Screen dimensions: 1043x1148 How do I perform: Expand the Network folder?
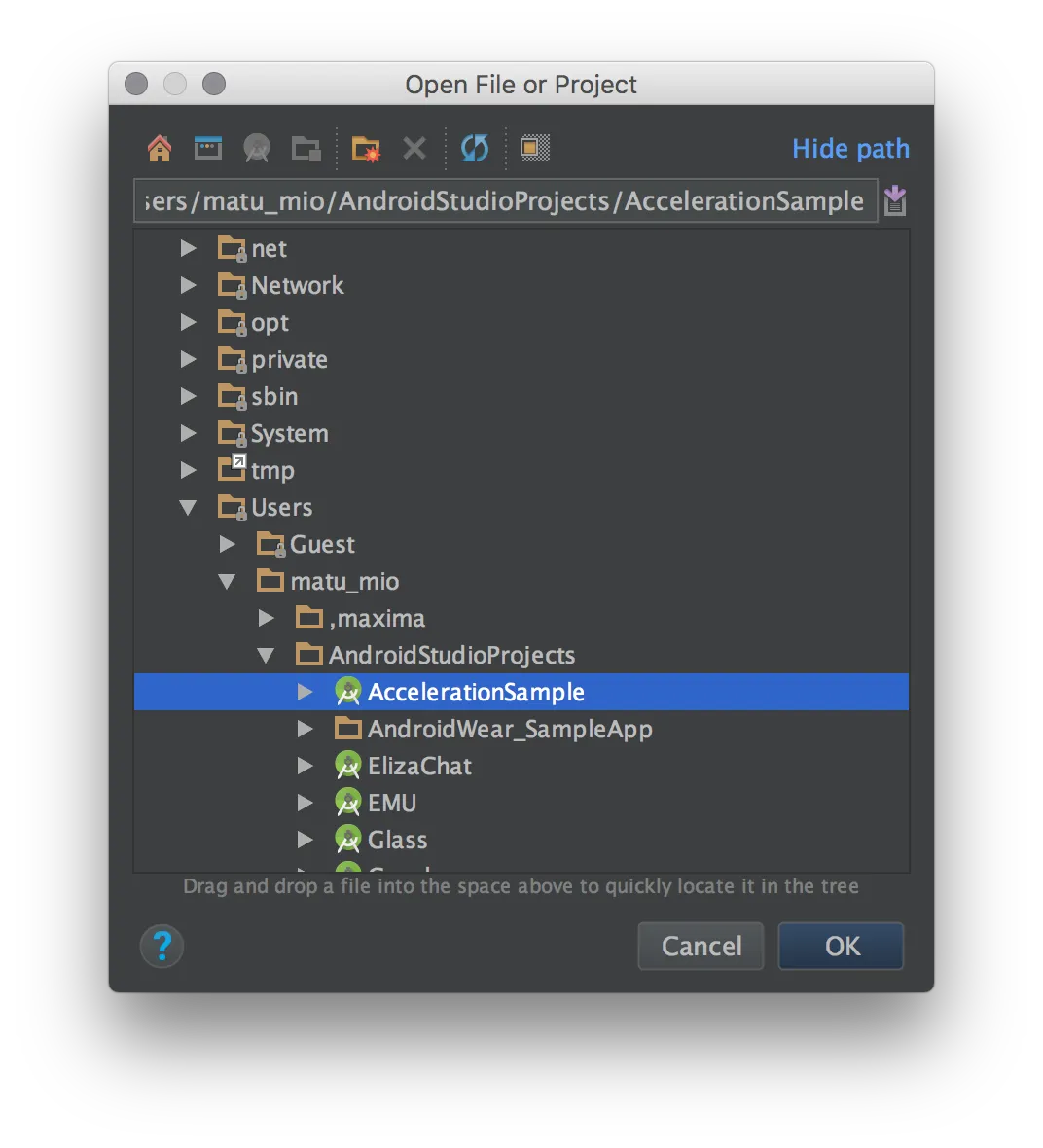pos(188,285)
